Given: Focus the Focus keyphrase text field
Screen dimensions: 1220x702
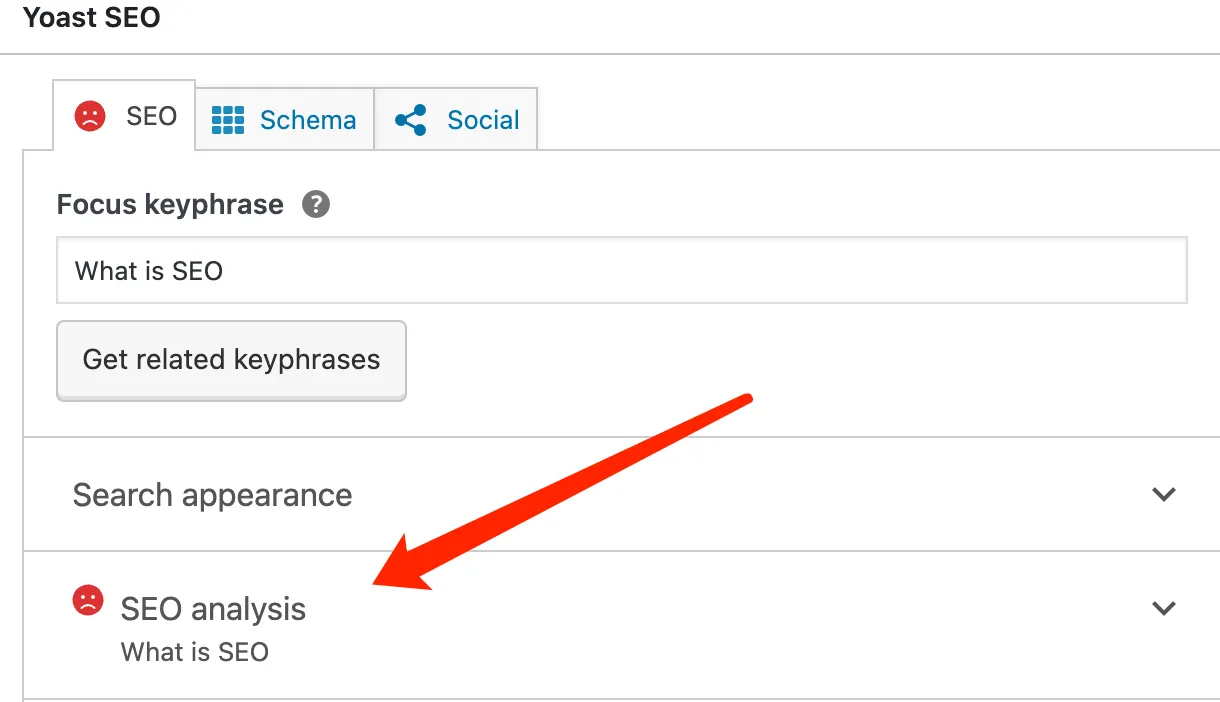Looking at the screenshot, I should tap(620, 270).
